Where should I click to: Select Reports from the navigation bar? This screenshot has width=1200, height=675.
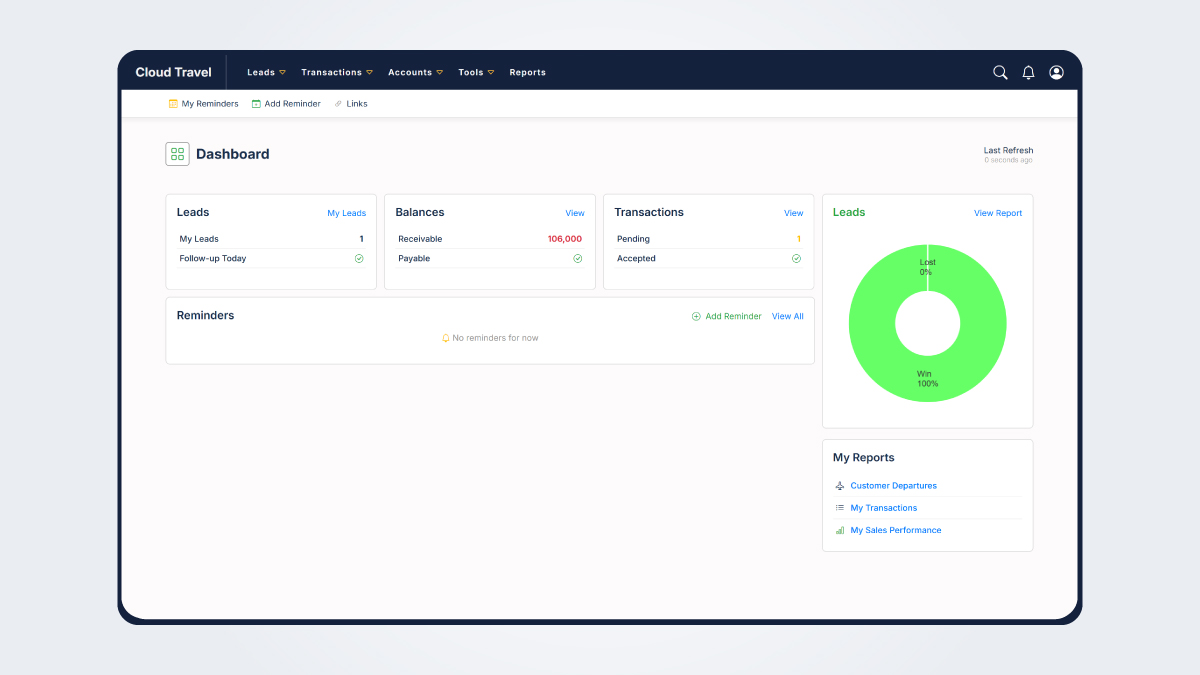click(527, 72)
